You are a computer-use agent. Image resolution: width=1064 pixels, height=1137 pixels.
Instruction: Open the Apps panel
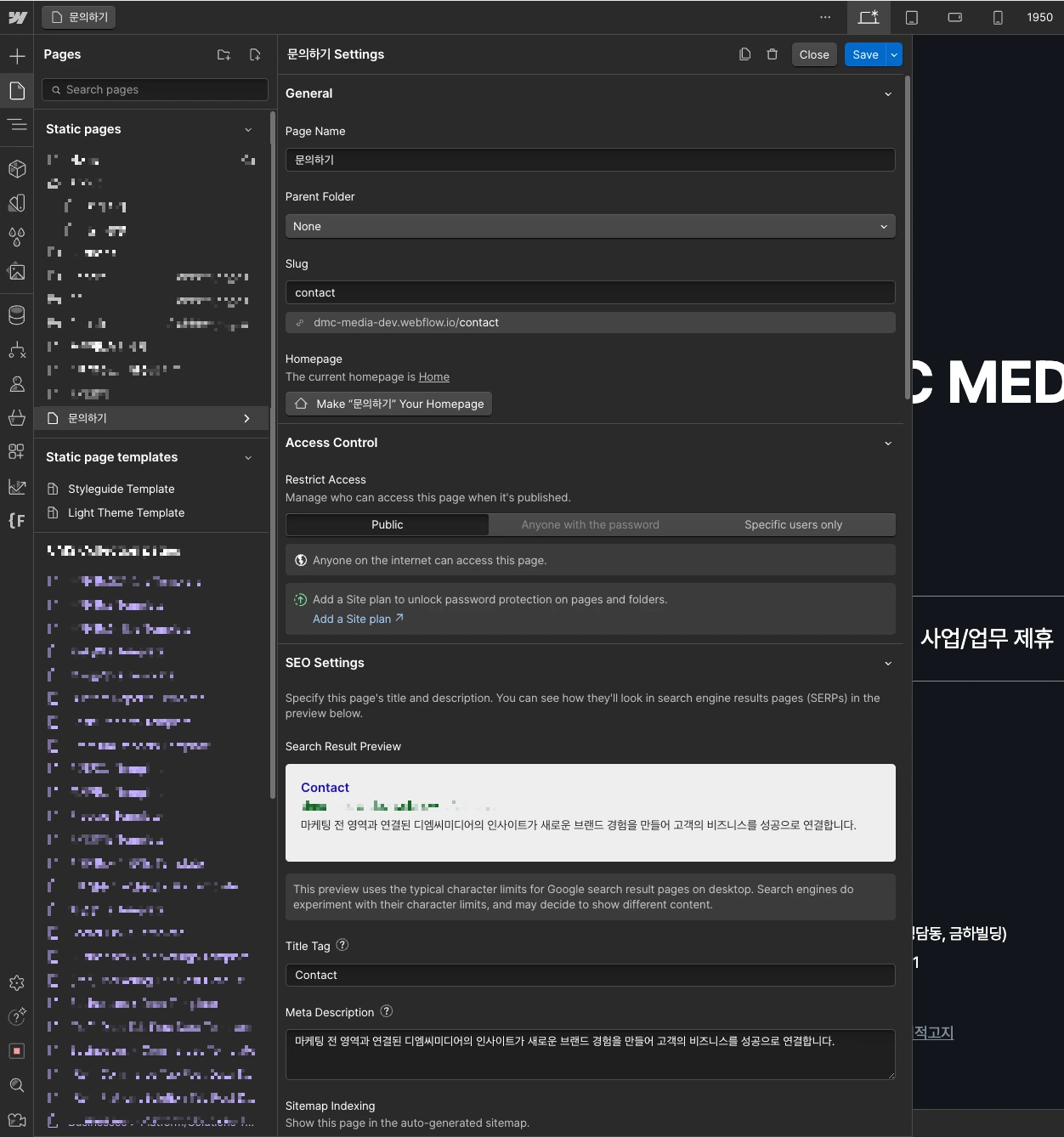[17, 451]
